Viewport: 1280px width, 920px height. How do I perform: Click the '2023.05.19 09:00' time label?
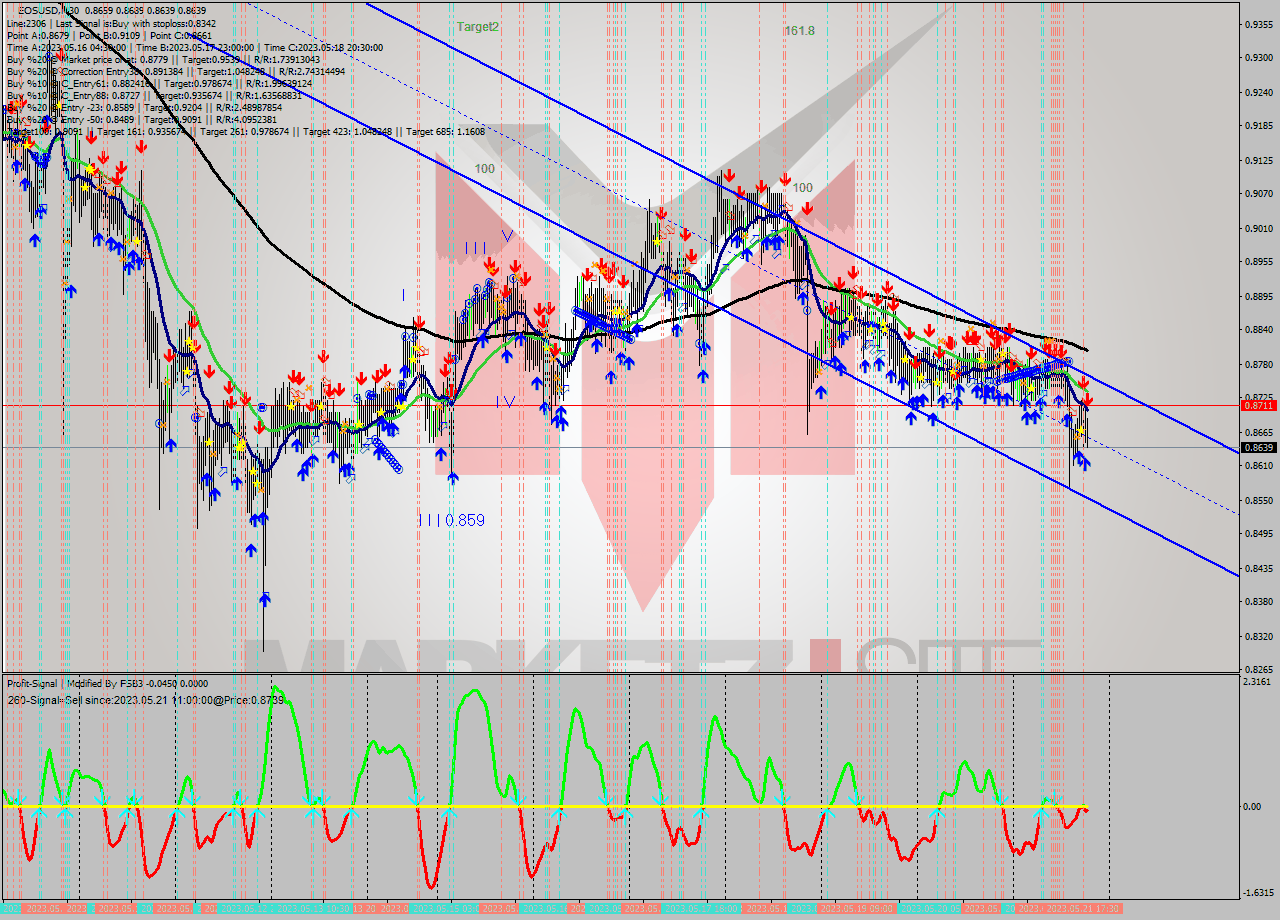pyautogui.click(x=858, y=909)
